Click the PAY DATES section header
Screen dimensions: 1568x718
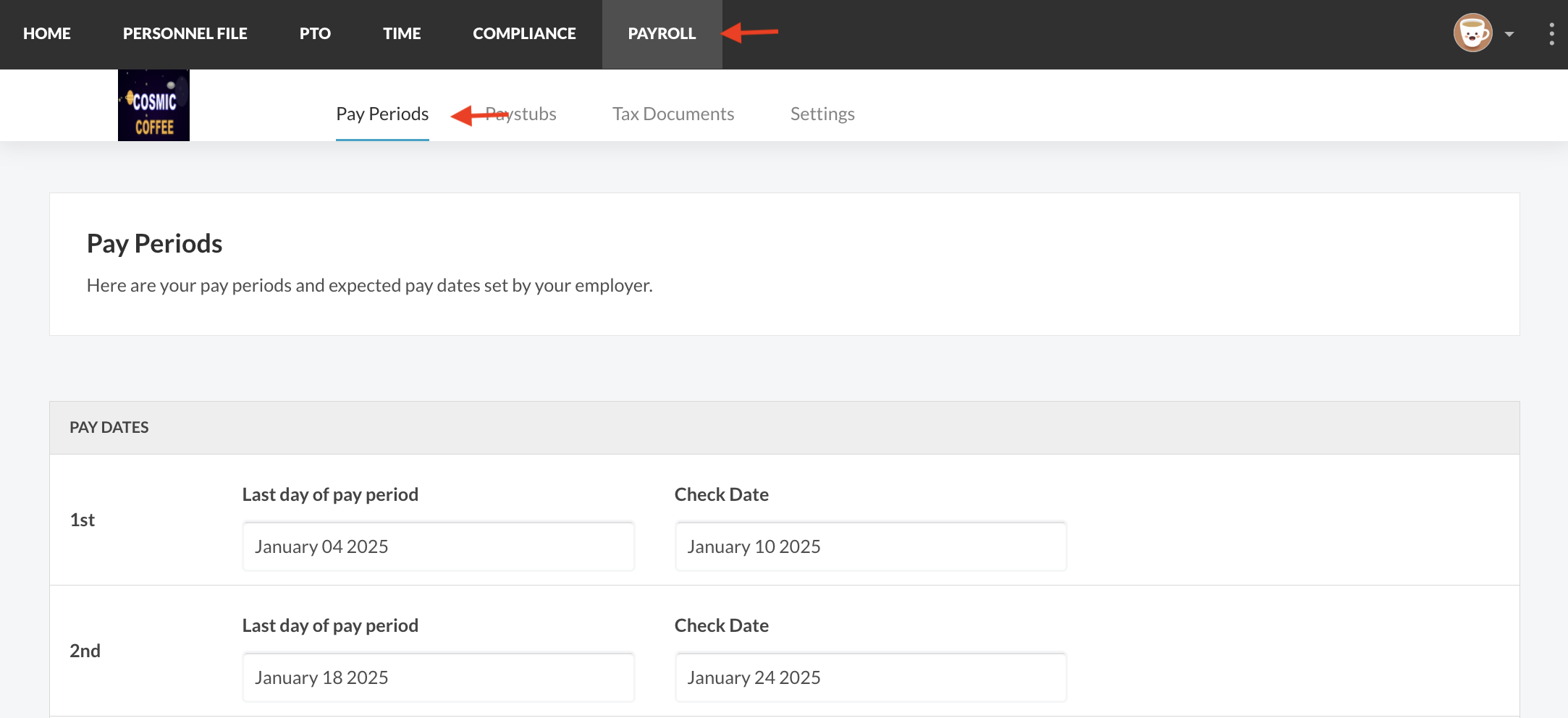[109, 428]
